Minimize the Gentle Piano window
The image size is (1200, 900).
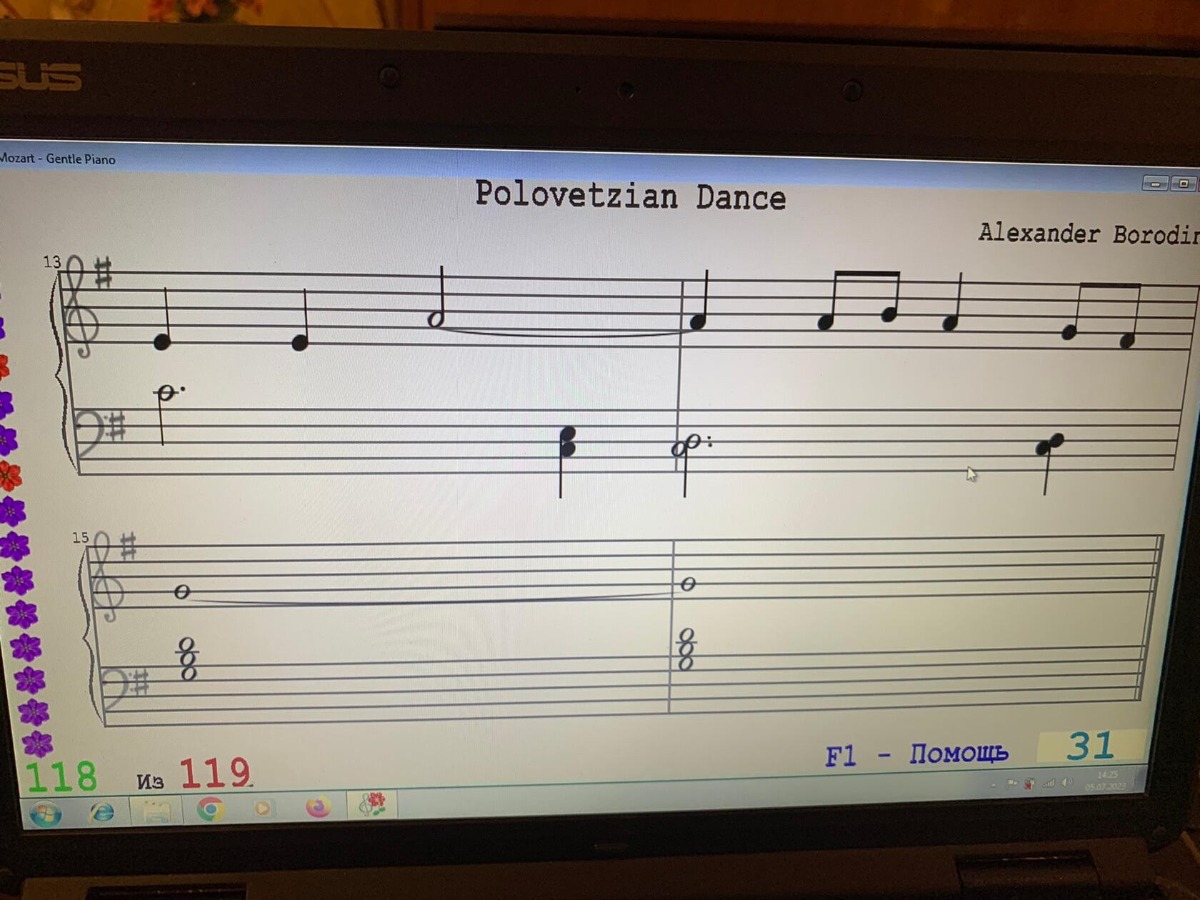[1156, 184]
